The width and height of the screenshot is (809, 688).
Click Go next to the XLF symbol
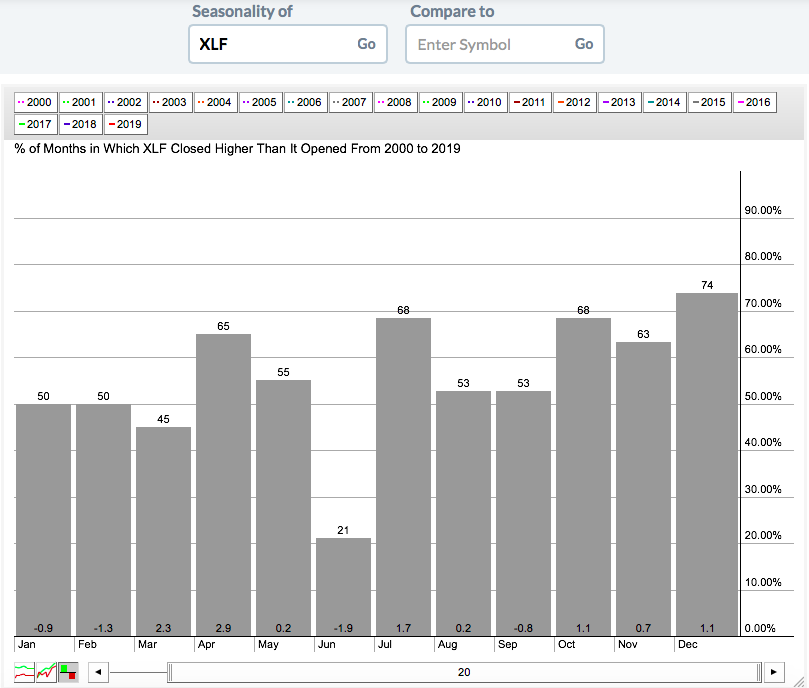coord(366,44)
